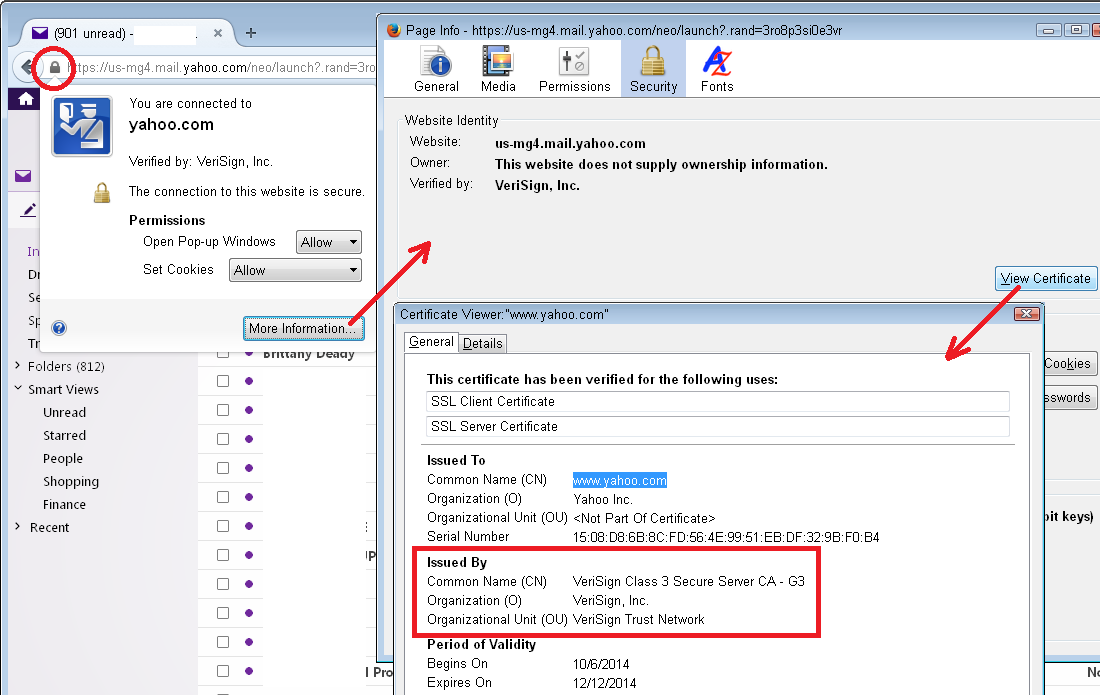Expand the Recent section
1100x695 pixels.
pos(18,527)
